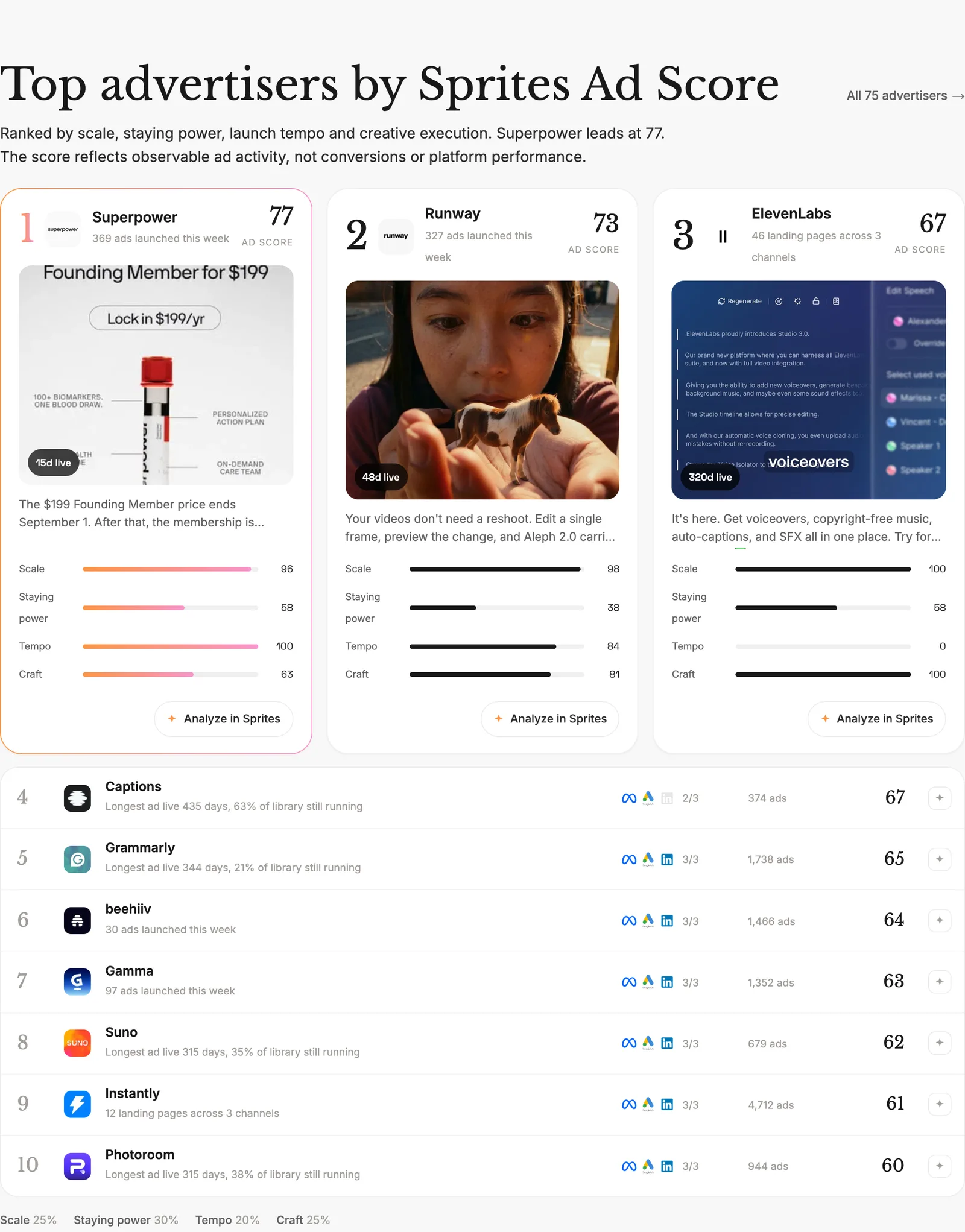Screen dimensions: 965x1232
Task: Click Superpower's Scale score bar
Action: pos(170,569)
